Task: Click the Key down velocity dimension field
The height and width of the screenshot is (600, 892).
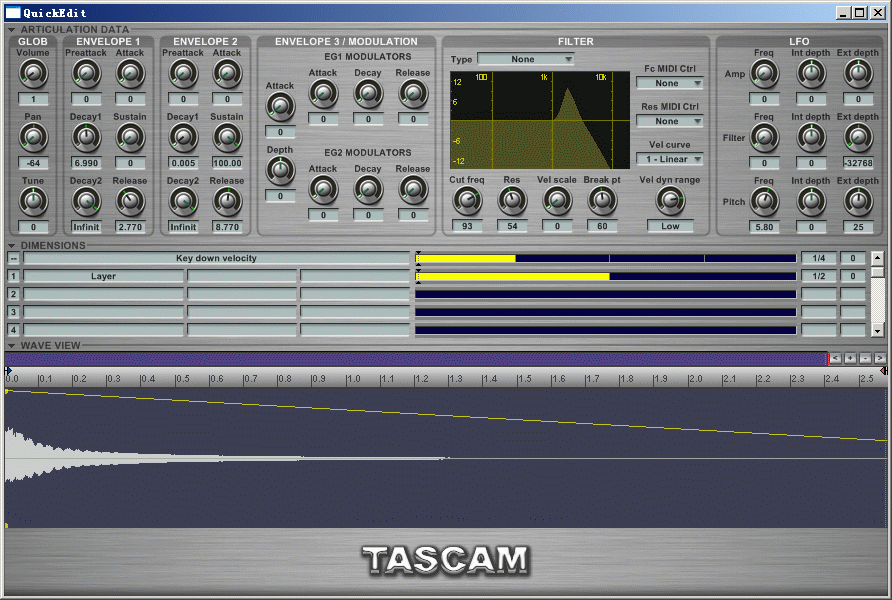Action: pyautogui.click(x=216, y=258)
